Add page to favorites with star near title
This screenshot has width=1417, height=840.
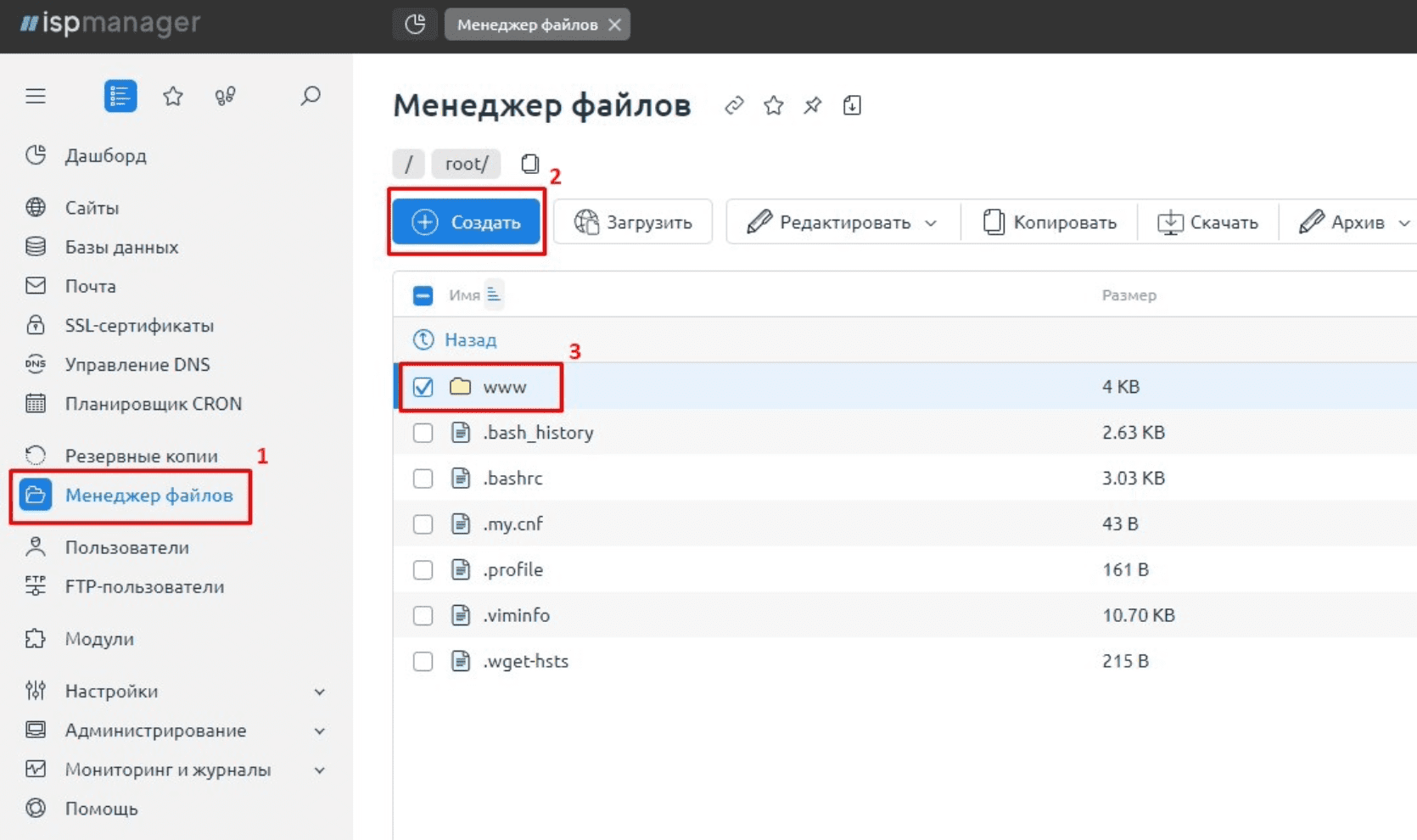[773, 105]
